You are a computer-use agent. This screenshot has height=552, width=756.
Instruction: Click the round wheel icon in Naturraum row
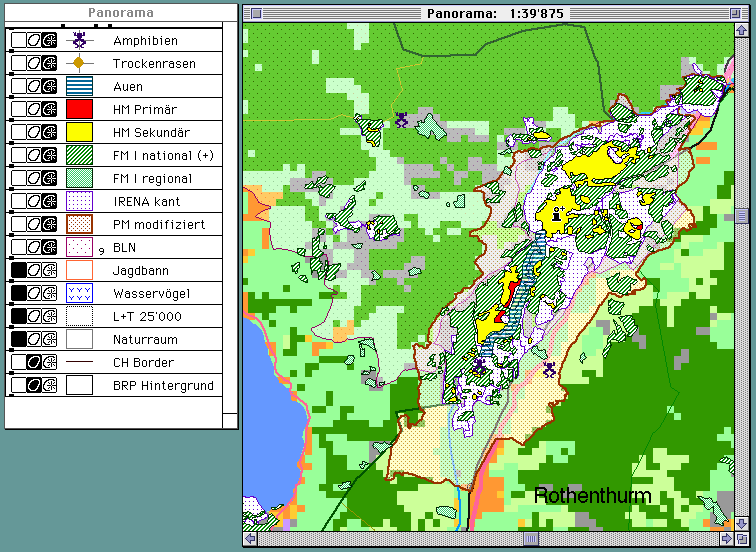point(48,339)
